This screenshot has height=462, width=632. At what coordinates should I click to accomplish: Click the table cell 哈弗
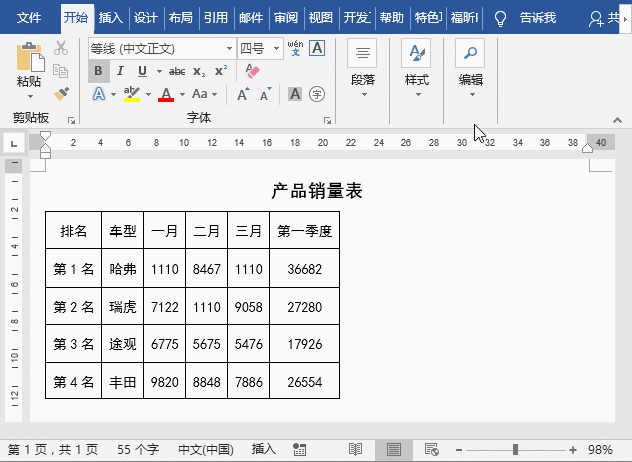(122, 269)
